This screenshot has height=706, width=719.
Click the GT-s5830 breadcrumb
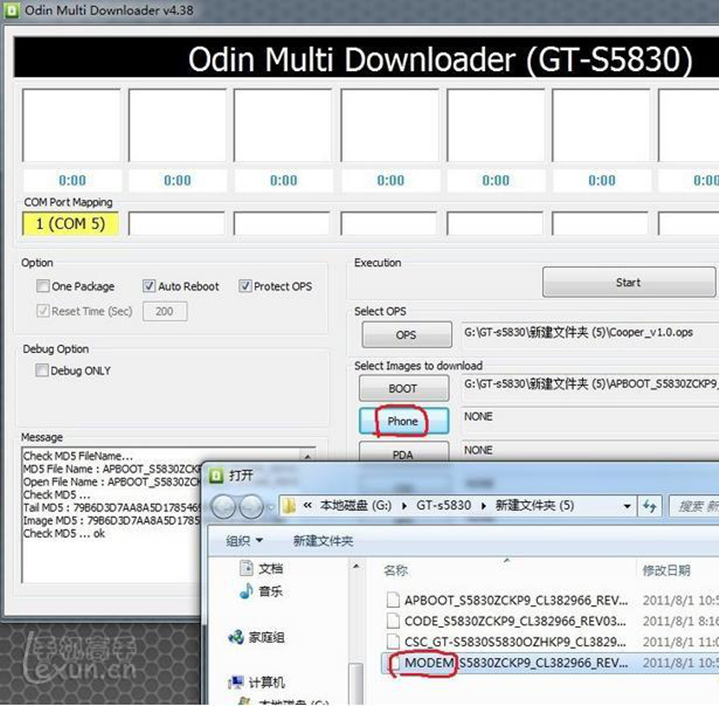(443, 506)
